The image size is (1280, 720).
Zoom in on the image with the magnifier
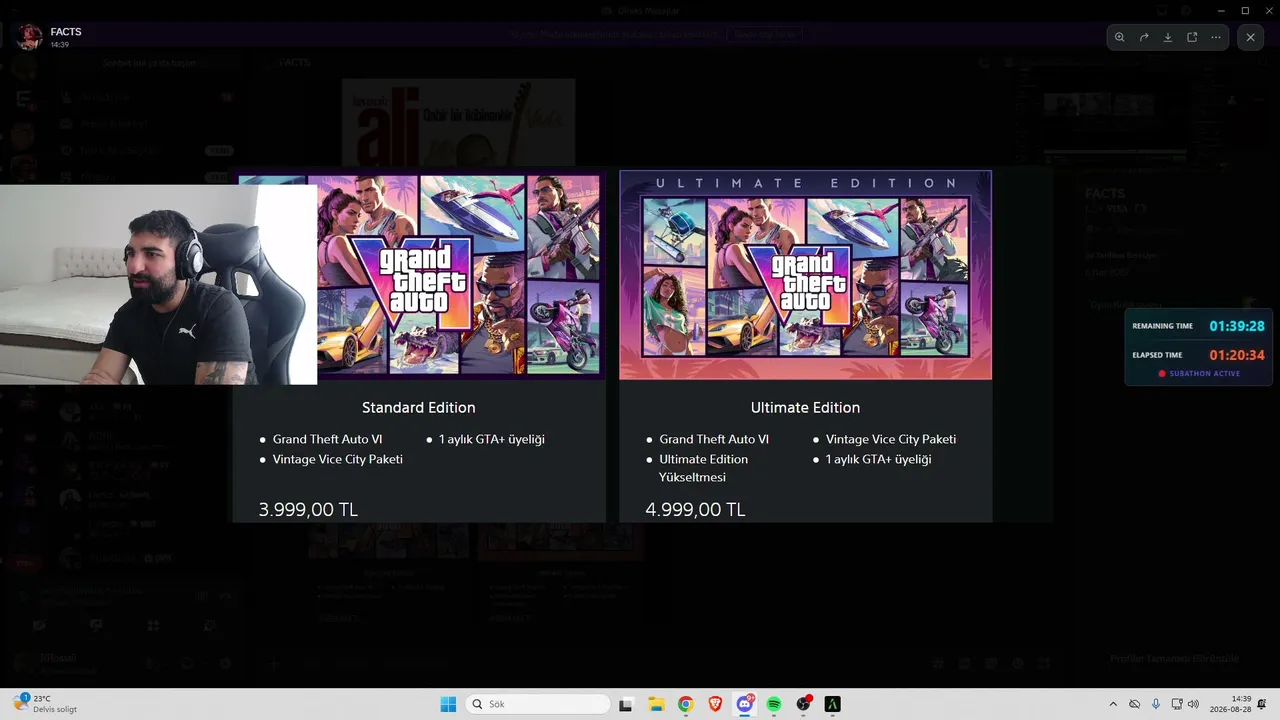coord(1119,37)
